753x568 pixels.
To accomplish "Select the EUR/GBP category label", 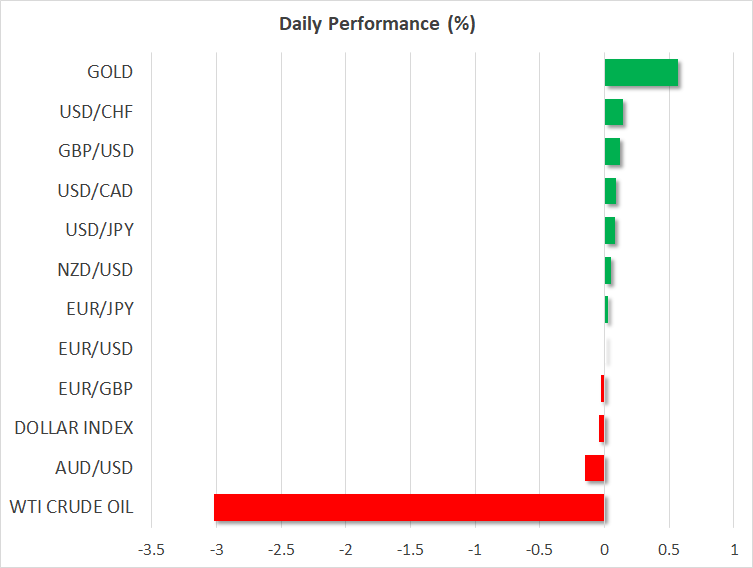I will 99,388.
